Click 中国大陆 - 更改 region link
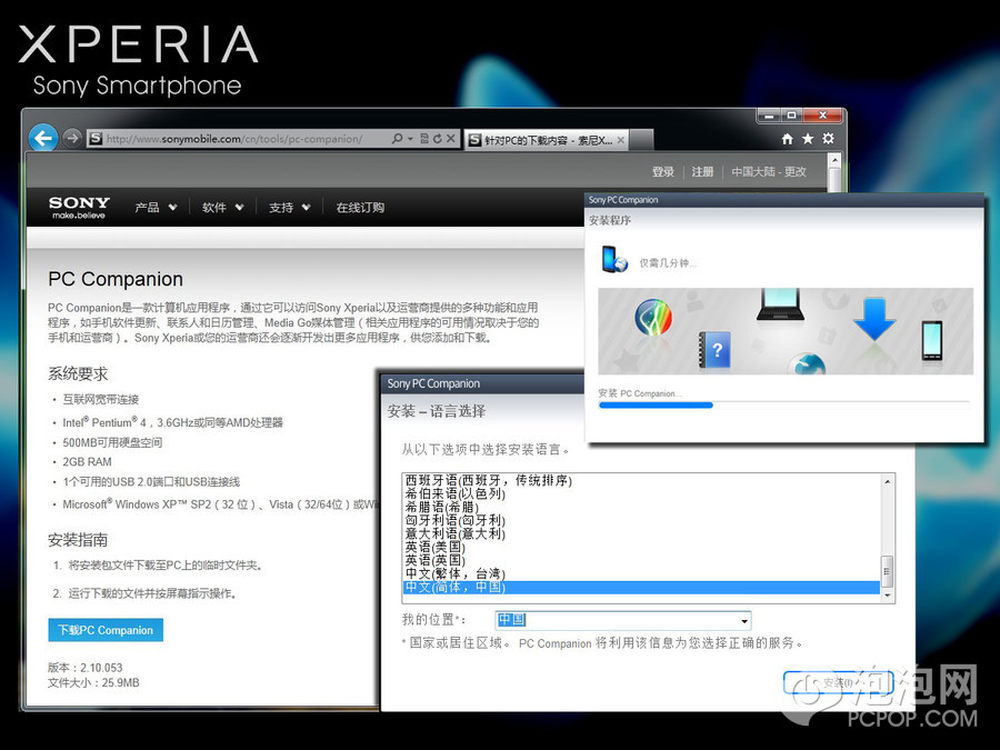1000x750 pixels. pos(768,172)
